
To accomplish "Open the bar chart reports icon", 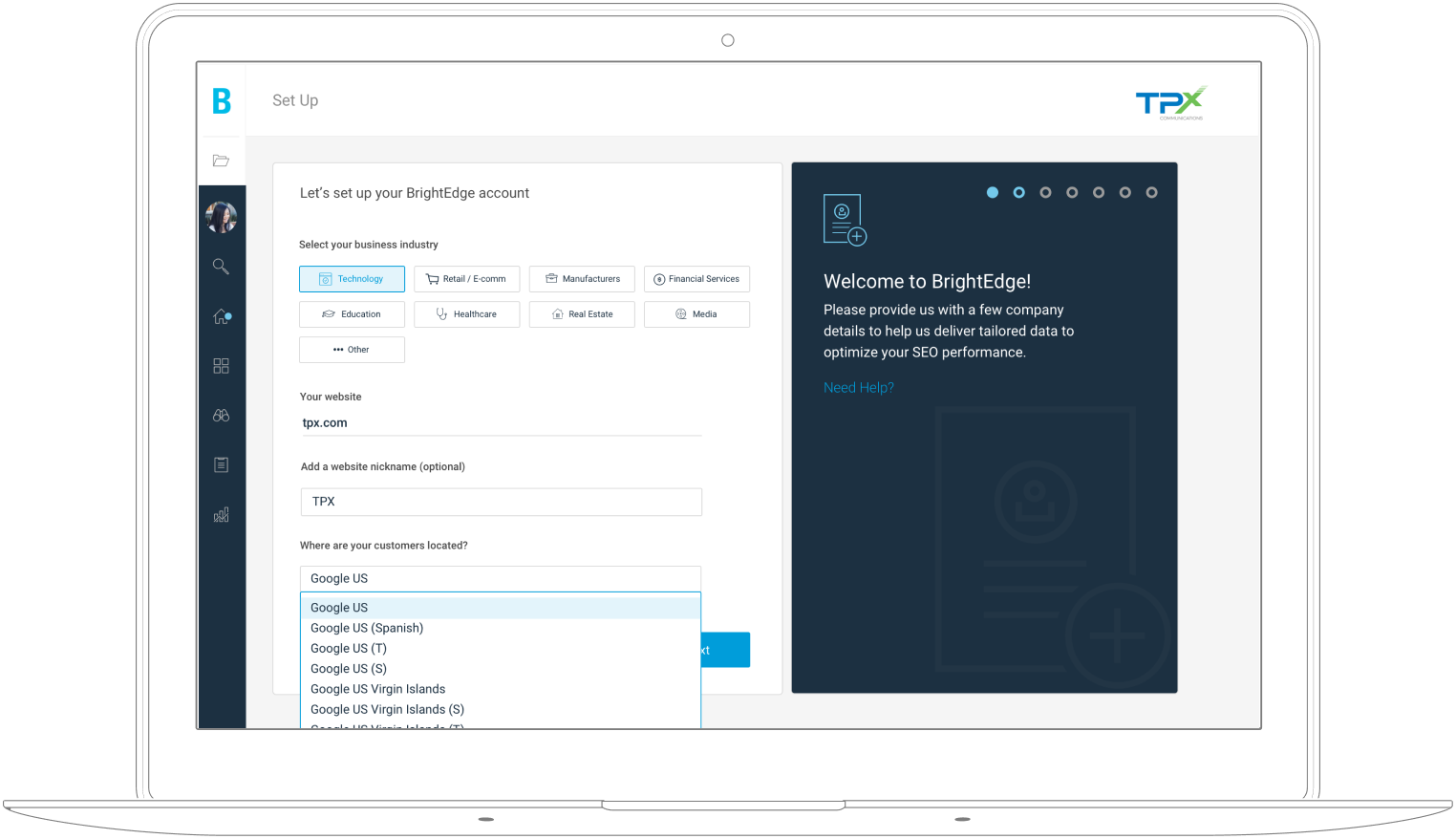I will [221, 515].
